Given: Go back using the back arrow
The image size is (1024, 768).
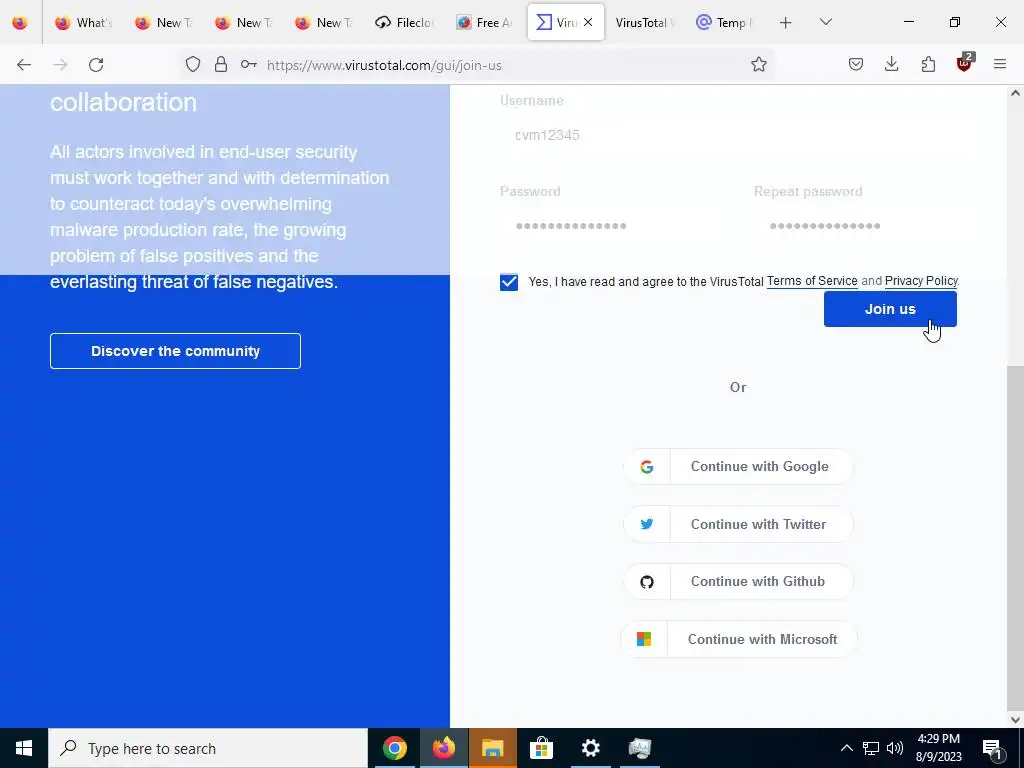Looking at the screenshot, I should 24,65.
